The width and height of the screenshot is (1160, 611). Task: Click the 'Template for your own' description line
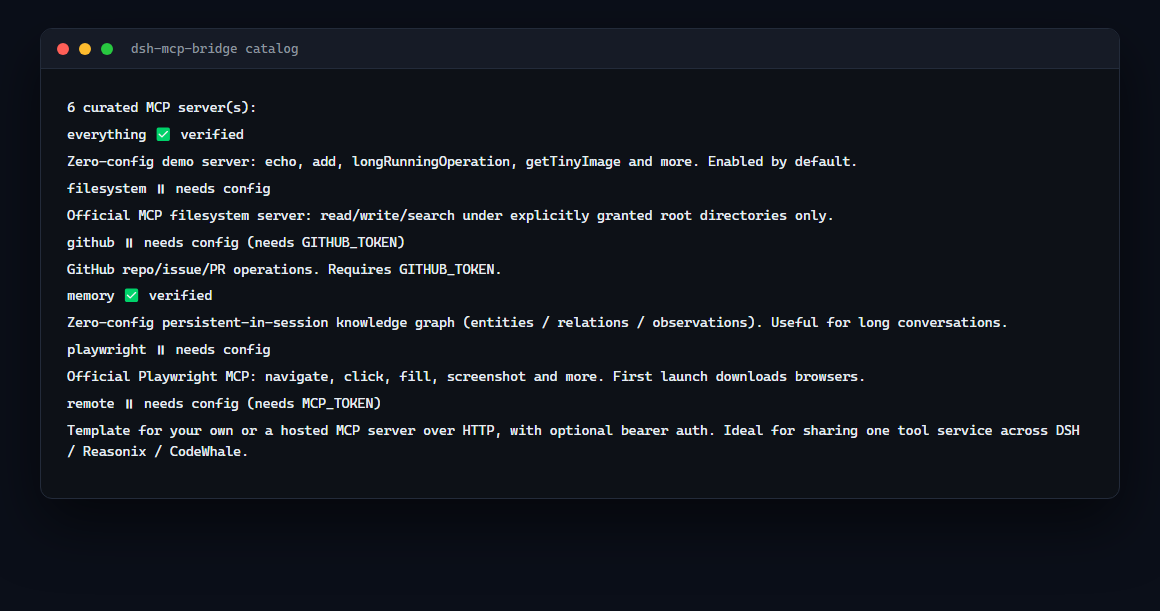(573, 431)
